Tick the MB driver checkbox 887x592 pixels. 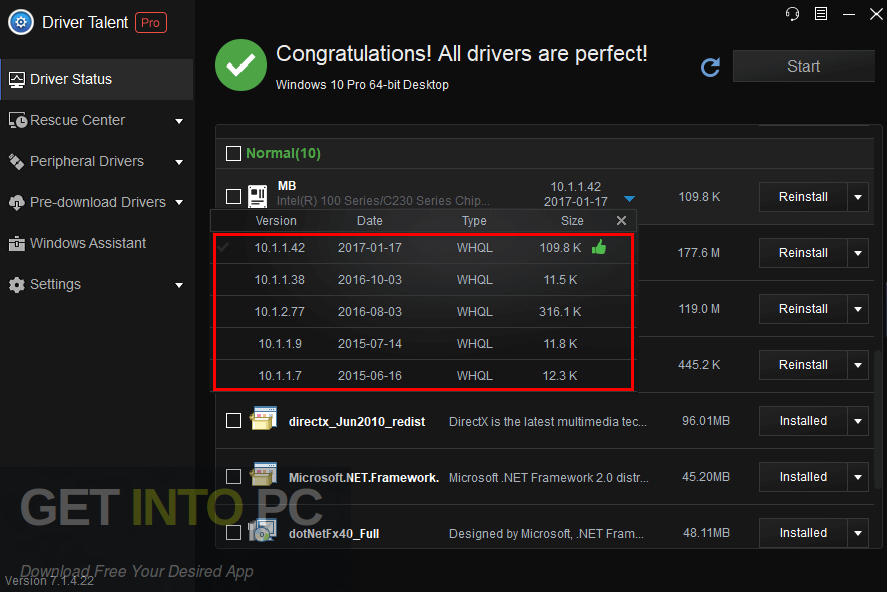point(233,196)
